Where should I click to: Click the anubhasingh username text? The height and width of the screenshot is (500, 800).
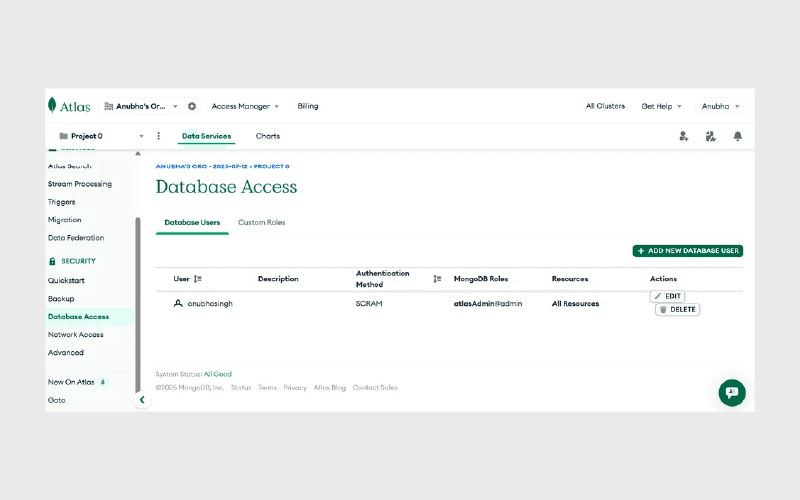click(x=210, y=304)
